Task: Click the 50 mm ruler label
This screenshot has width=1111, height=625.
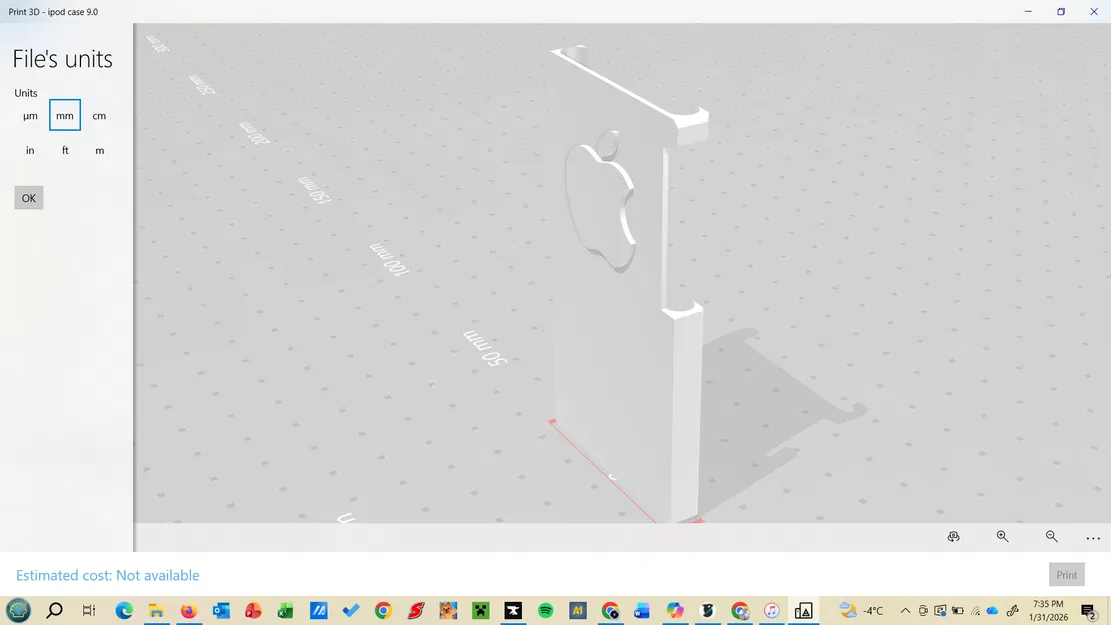Action: click(x=485, y=347)
